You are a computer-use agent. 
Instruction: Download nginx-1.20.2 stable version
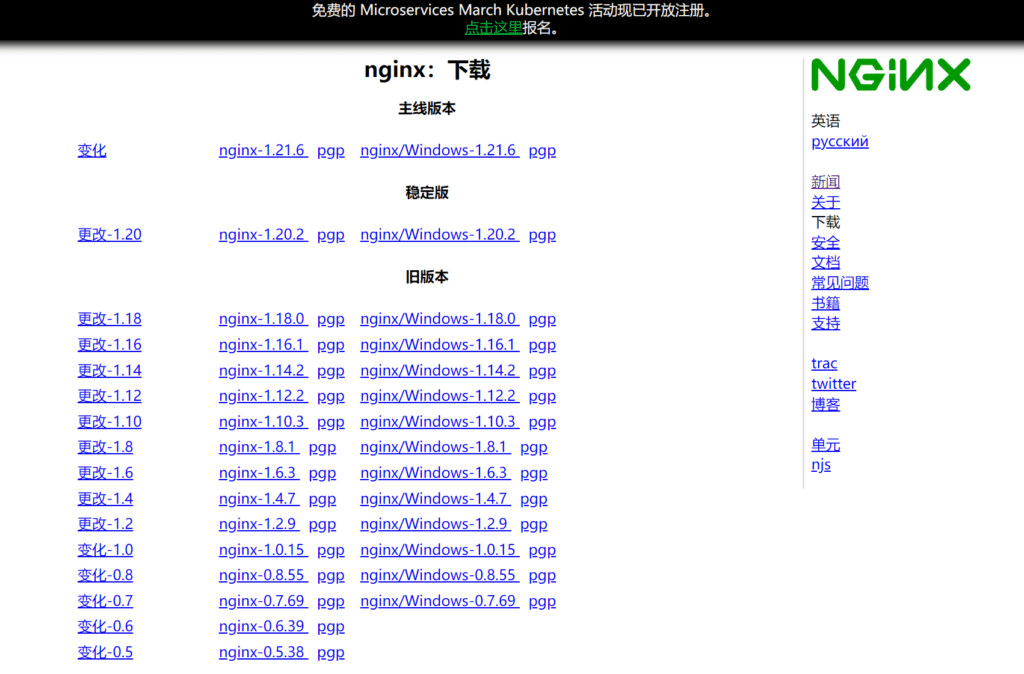coord(262,234)
